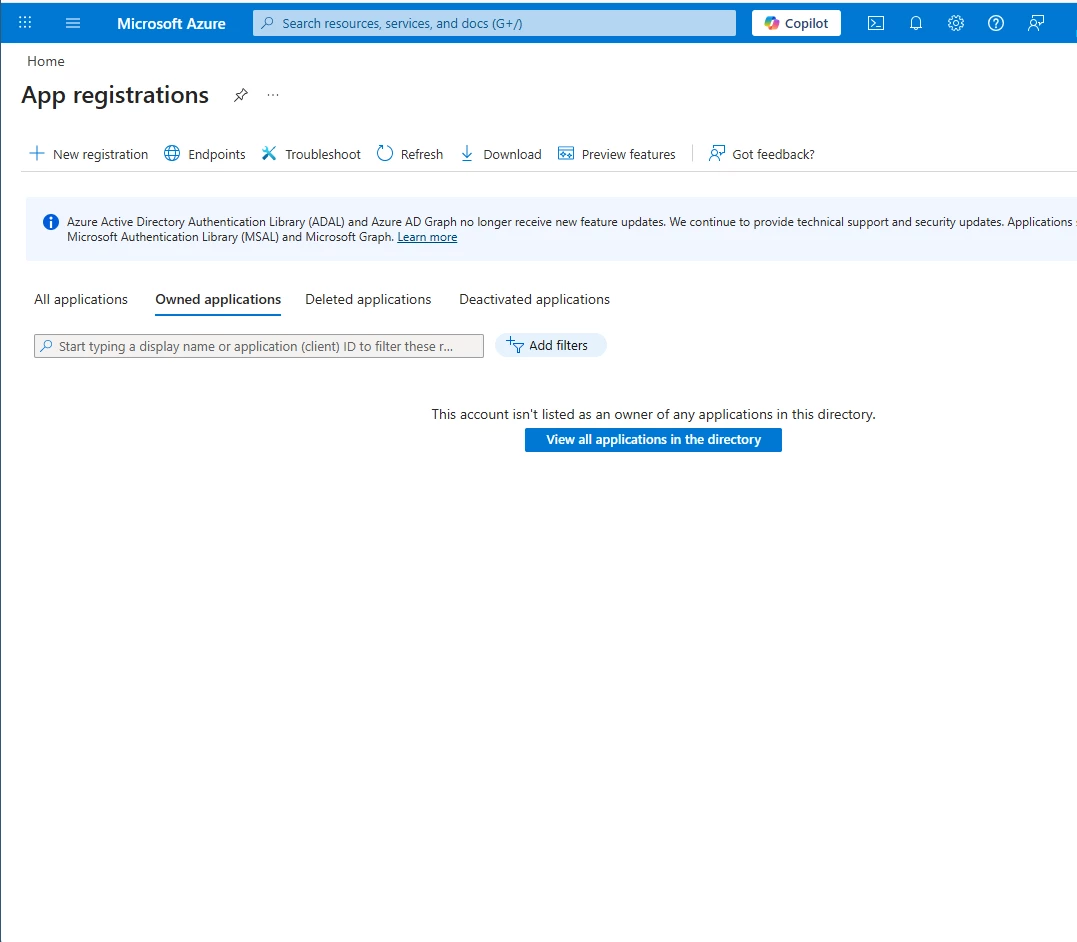Open the Deactivated applications tab
Screen dimensions: 1077x942
tap(534, 300)
